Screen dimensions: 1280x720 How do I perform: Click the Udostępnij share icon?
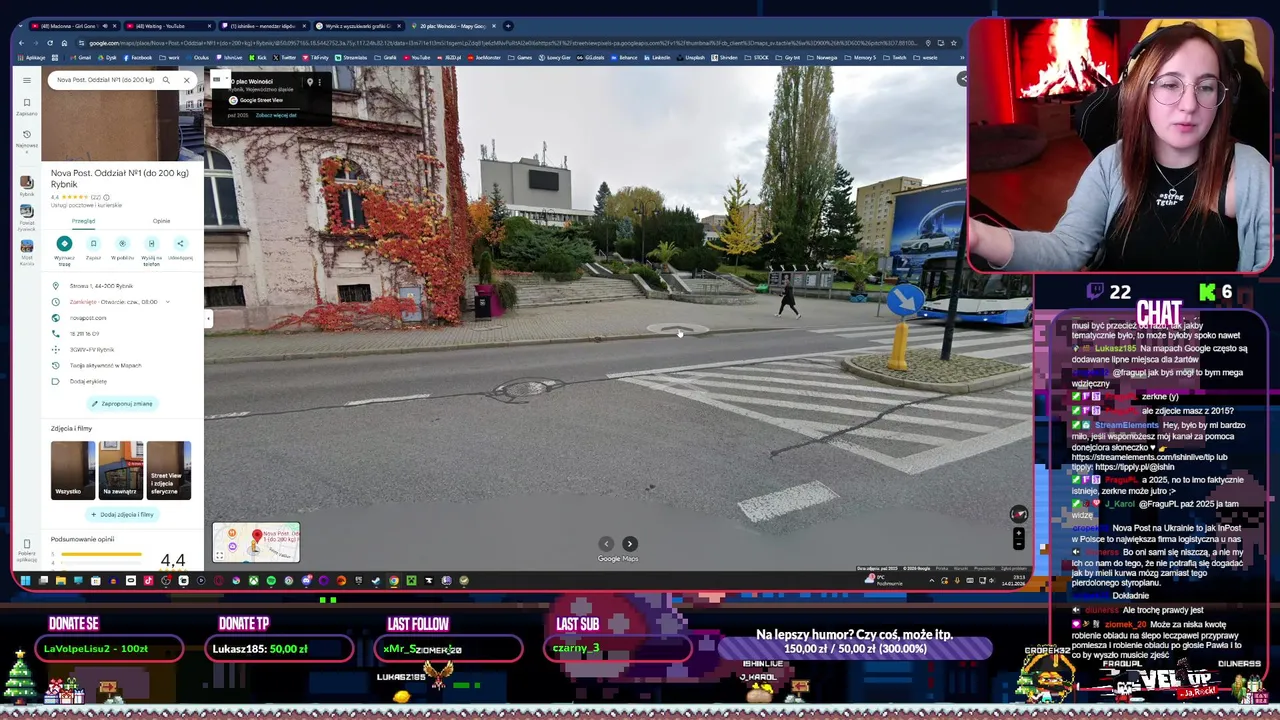[180, 244]
